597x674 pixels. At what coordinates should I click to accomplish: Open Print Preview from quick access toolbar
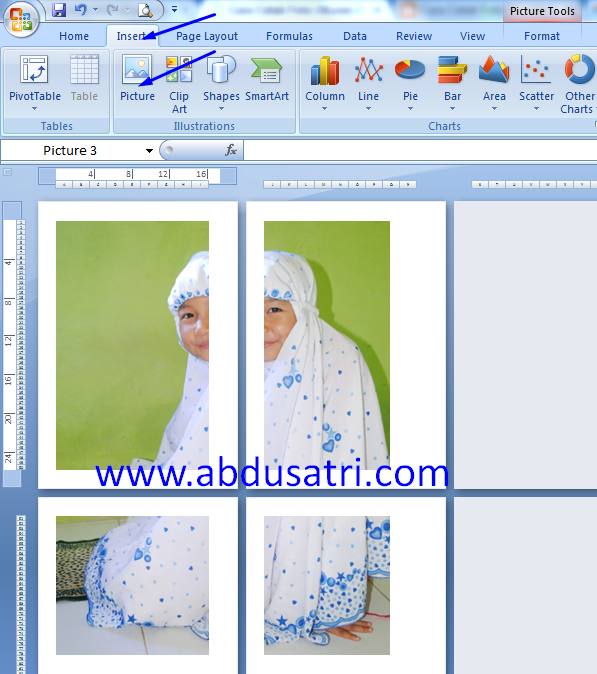point(145,9)
